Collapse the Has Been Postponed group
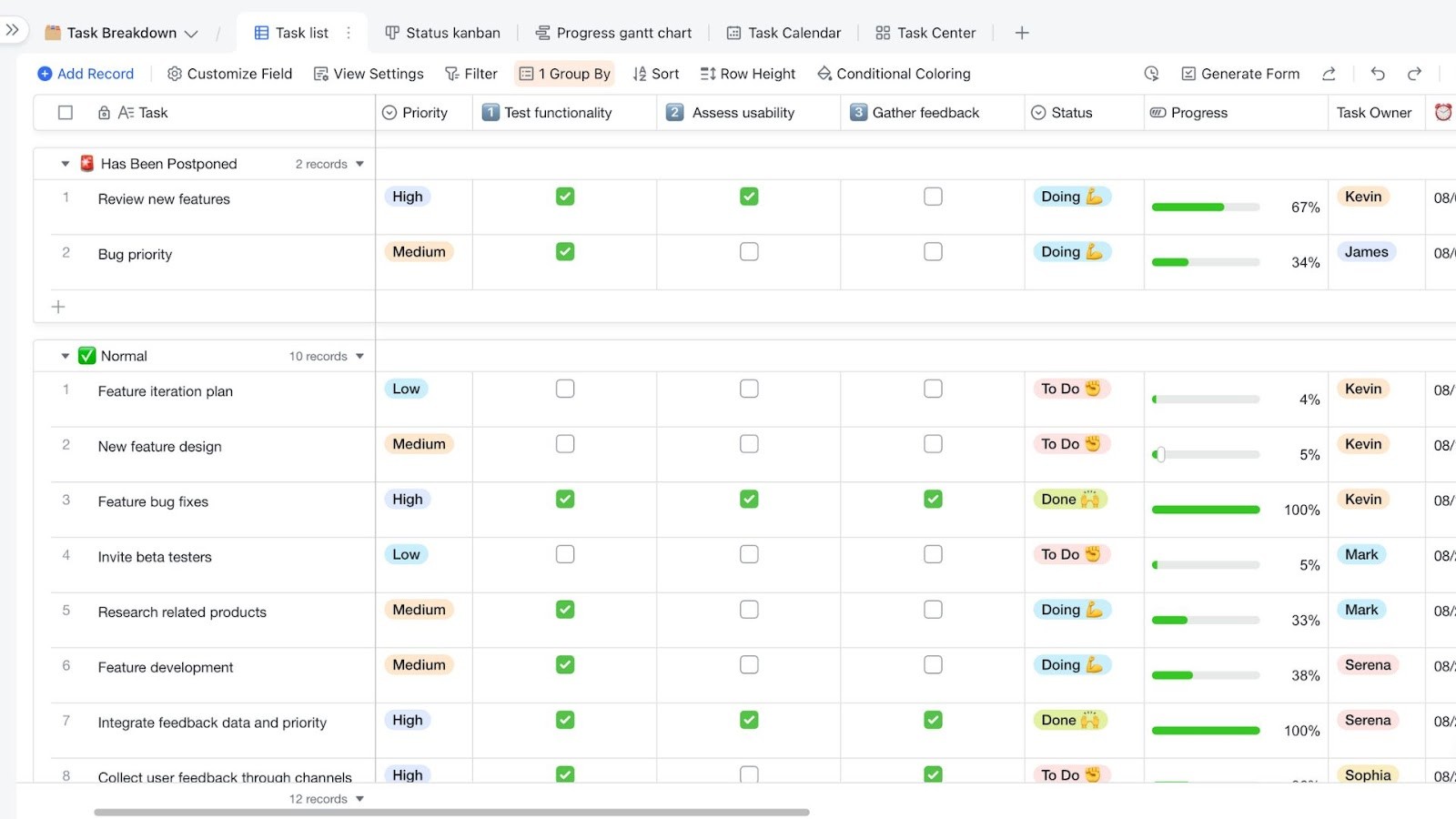The image size is (1456, 819). click(64, 163)
